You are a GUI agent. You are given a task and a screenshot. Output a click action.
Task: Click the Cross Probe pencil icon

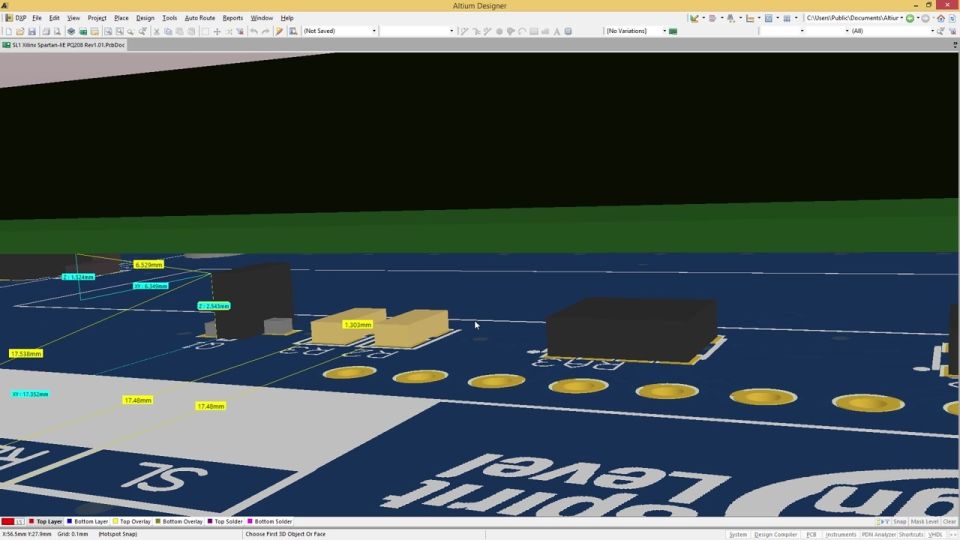(279, 31)
